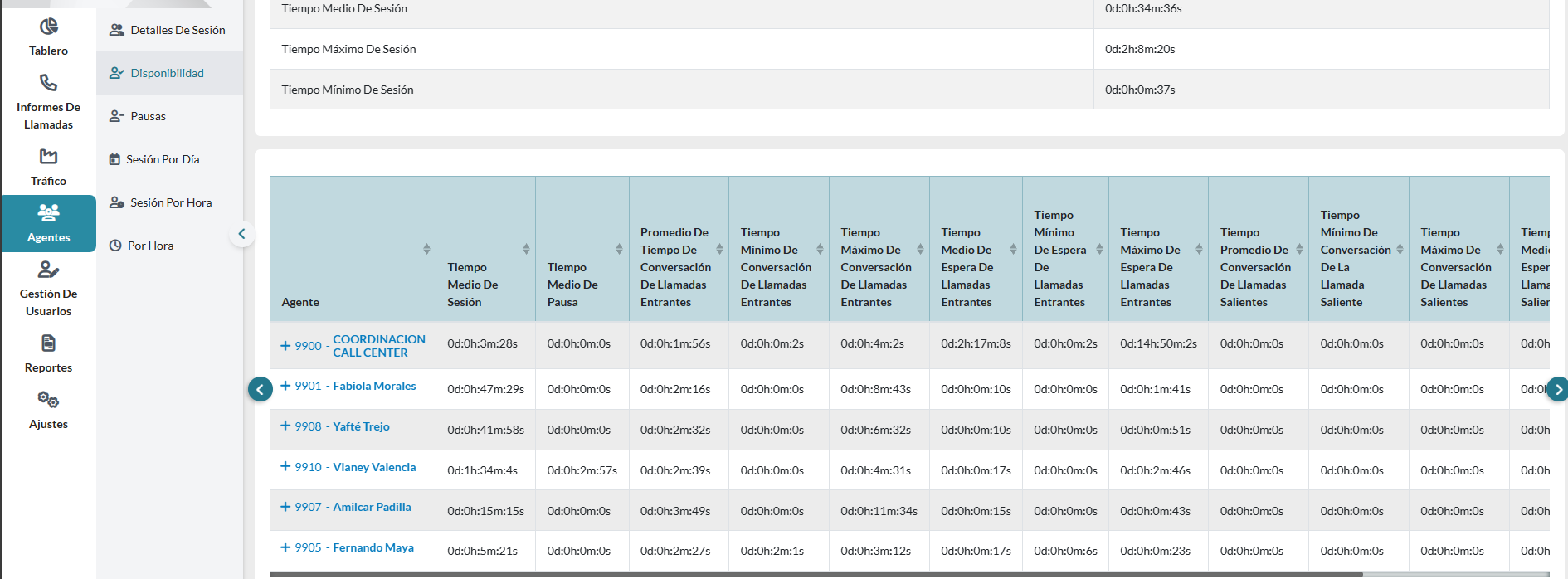Open the Reportes document icon

pos(49,343)
